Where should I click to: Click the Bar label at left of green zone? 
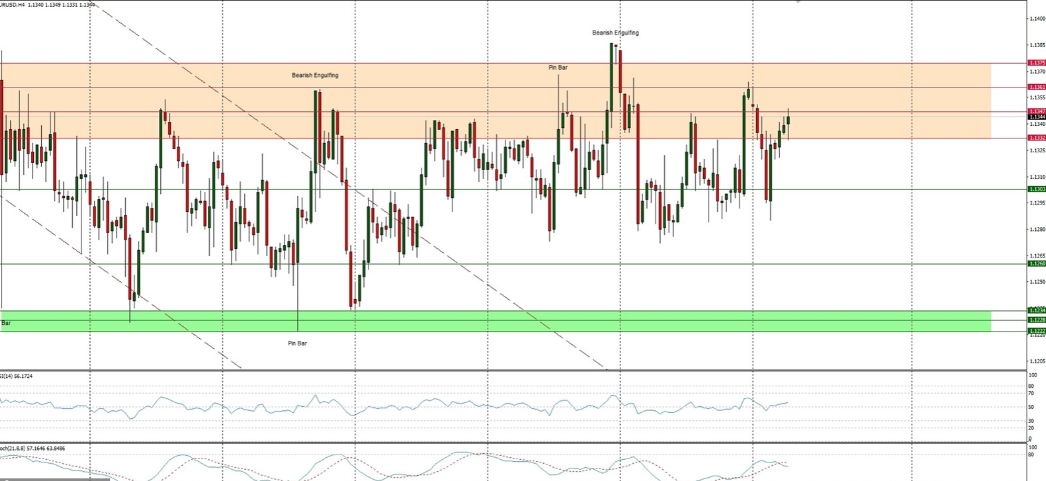click(6, 323)
